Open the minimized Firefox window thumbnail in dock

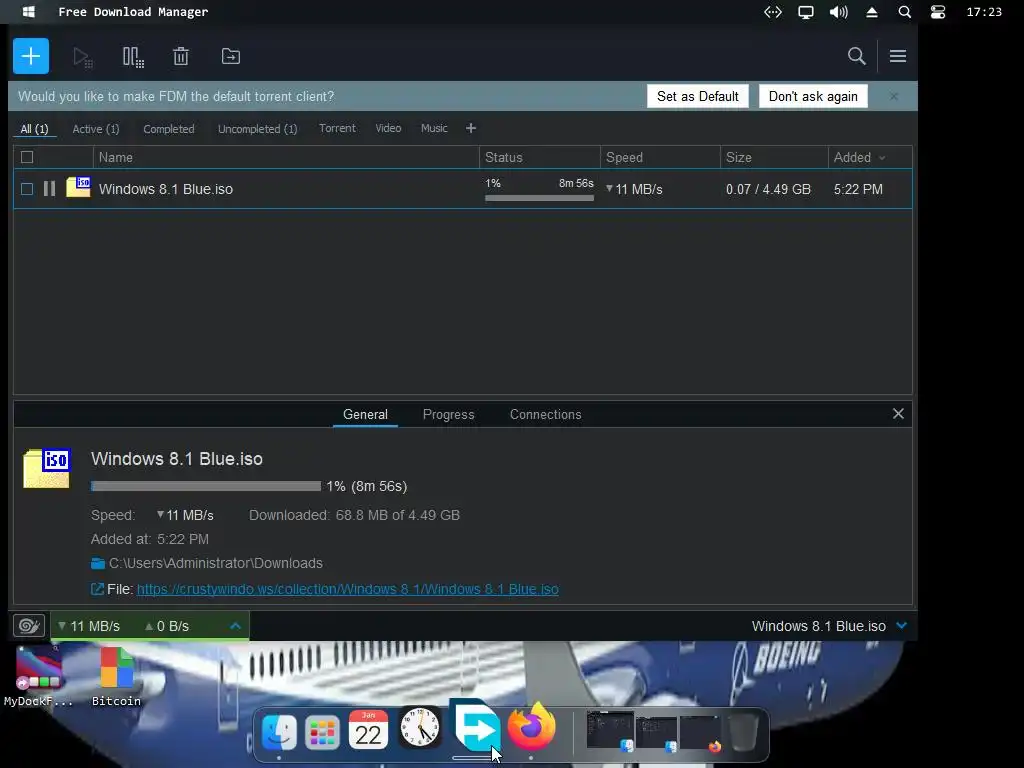click(x=701, y=732)
